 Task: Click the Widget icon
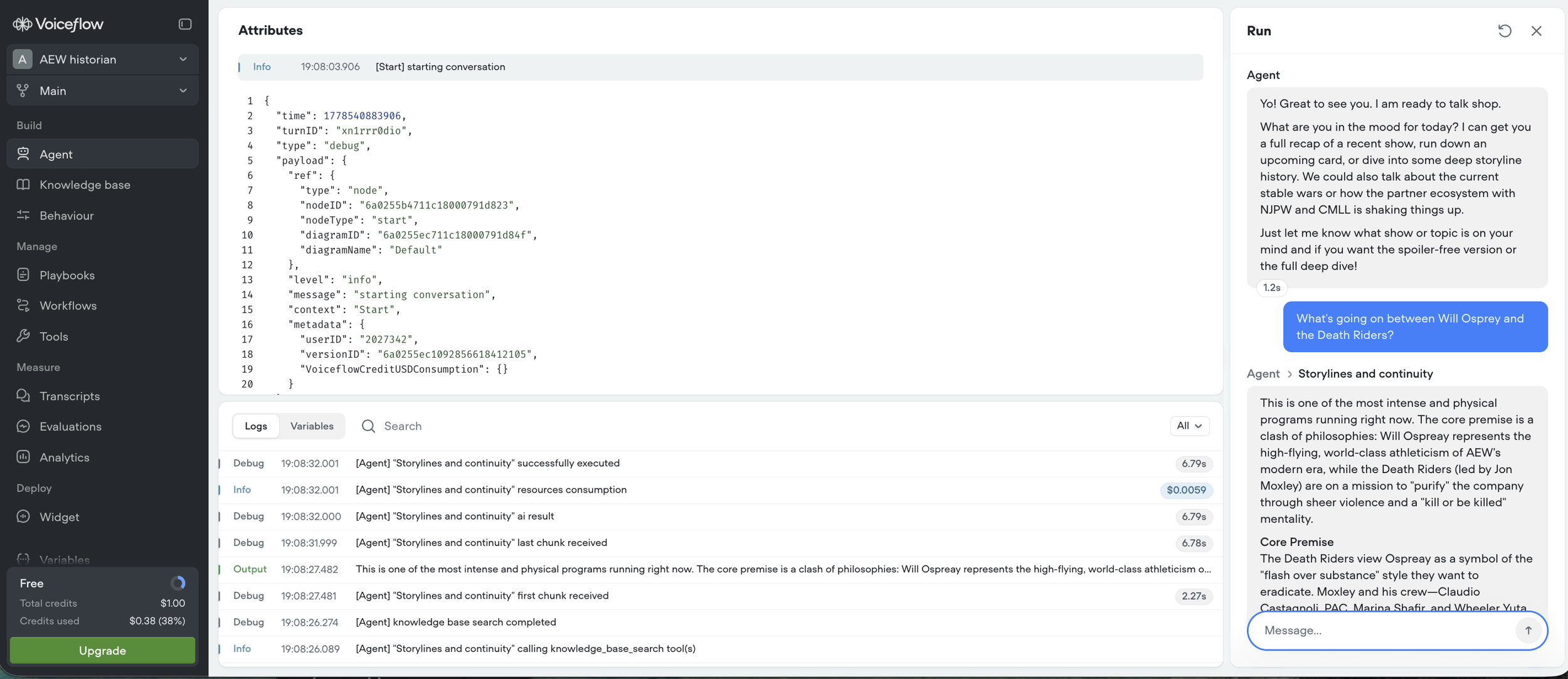click(x=23, y=516)
